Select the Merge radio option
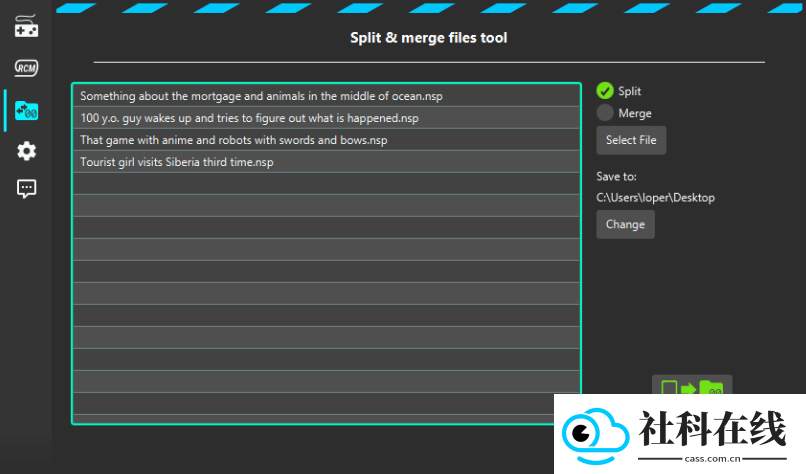The height and width of the screenshot is (474, 806). [624, 113]
